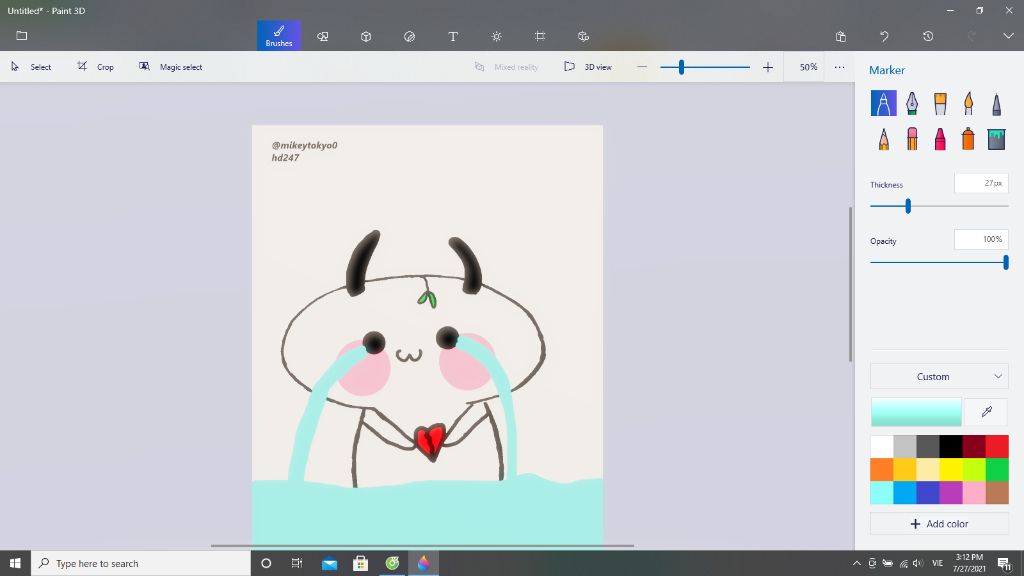Click the Redo icon
This screenshot has width=1024, height=576.
(971, 36)
